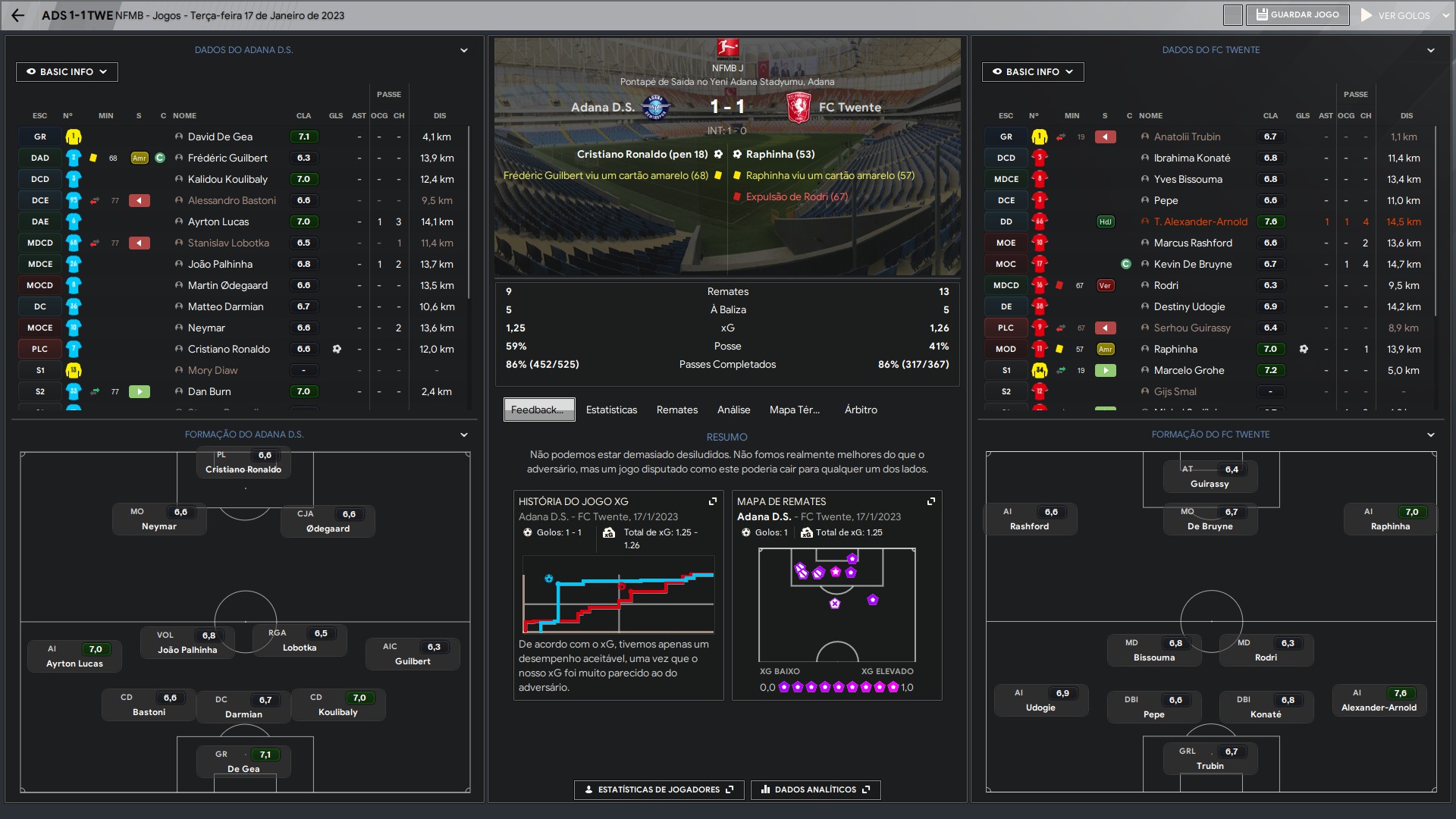Click Serhou Guirassy's substituted-off red arrow icon
This screenshot has width=1456, height=819.
tap(1106, 328)
